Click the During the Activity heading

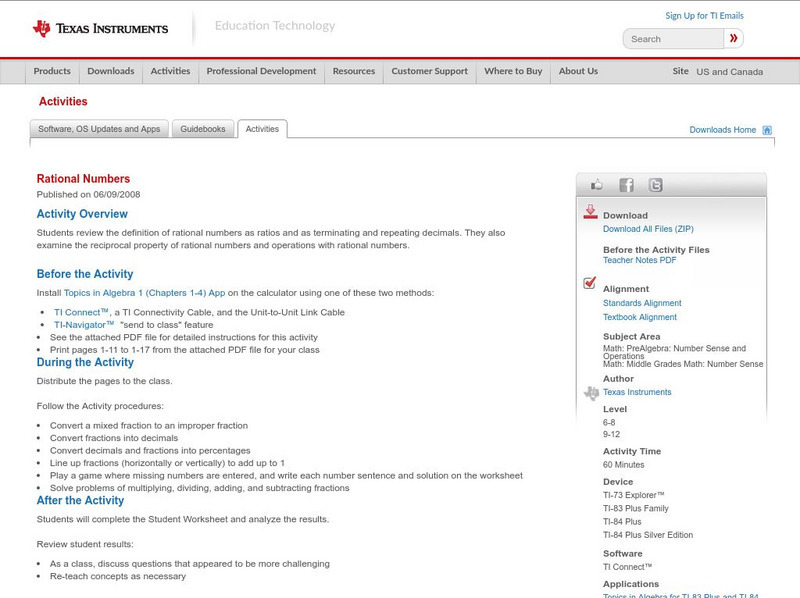(85, 362)
